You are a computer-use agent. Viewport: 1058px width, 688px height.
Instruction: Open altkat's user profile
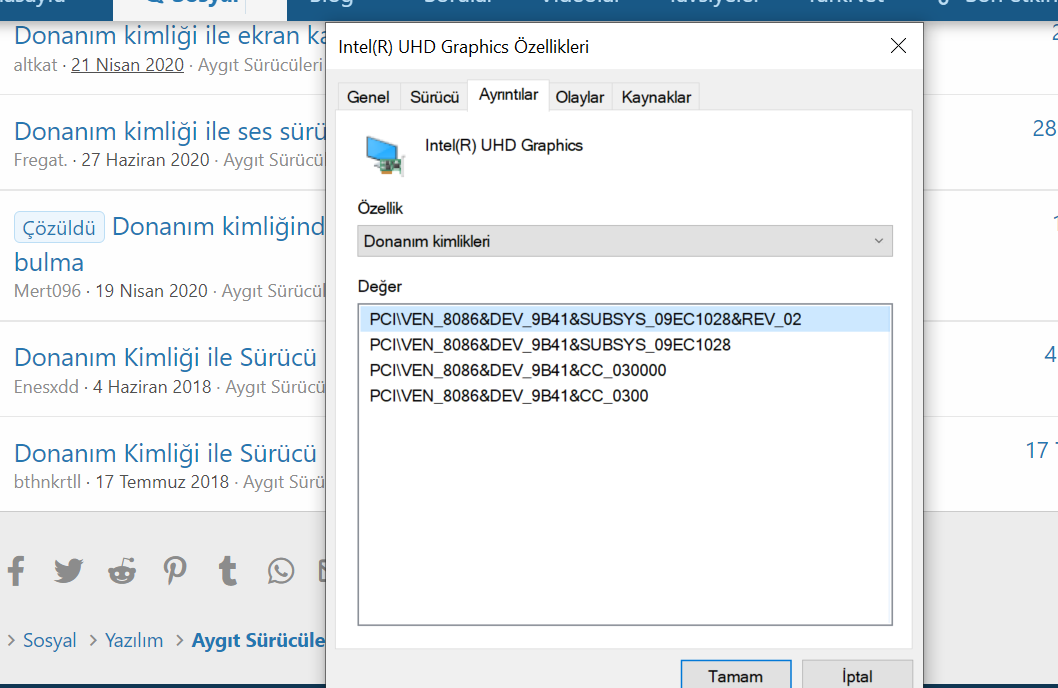tap(36, 65)
